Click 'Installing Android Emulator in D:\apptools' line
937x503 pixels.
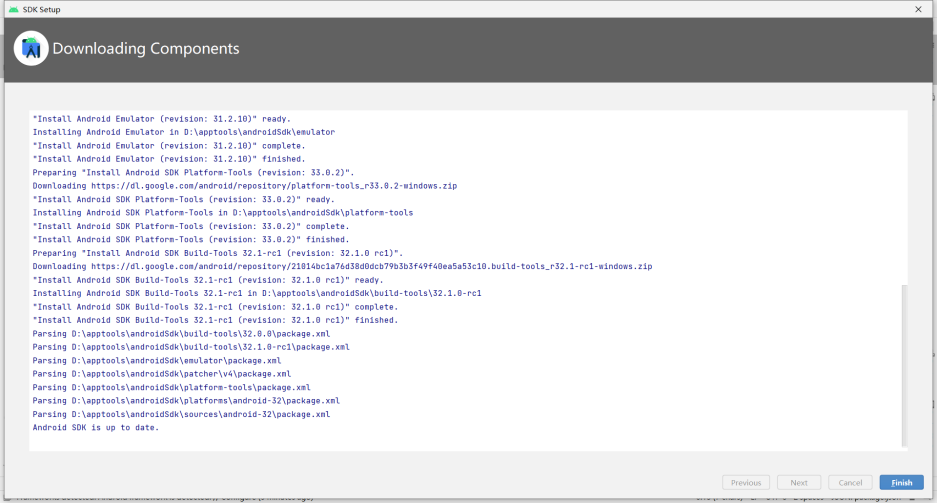(183, 132)
